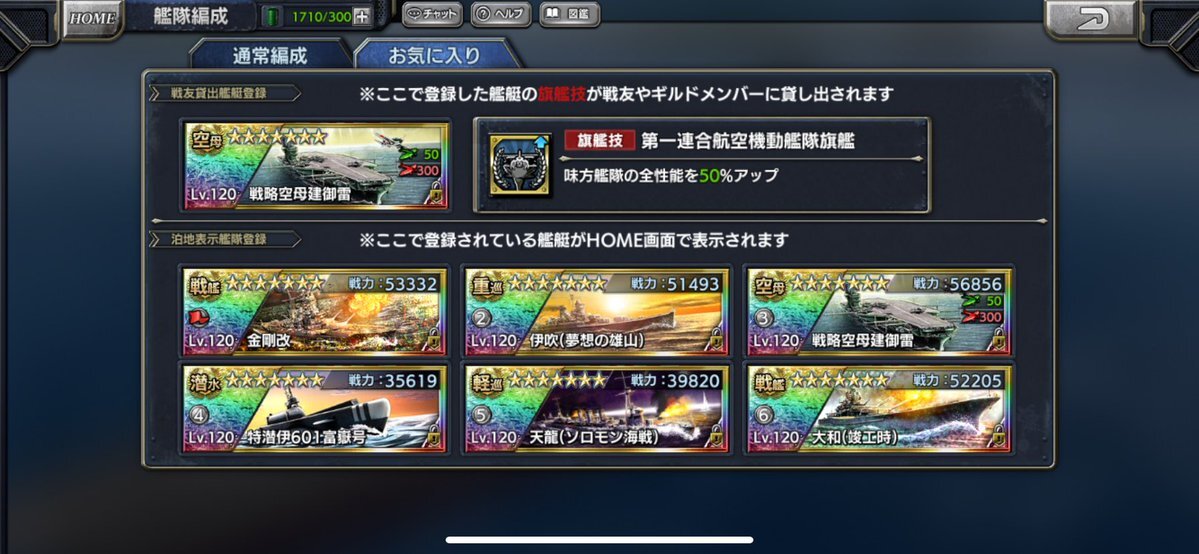Select the 特潜伊601富嶽号 submarine card
This screenshot has width=1199, height=554.
point(314,408)
